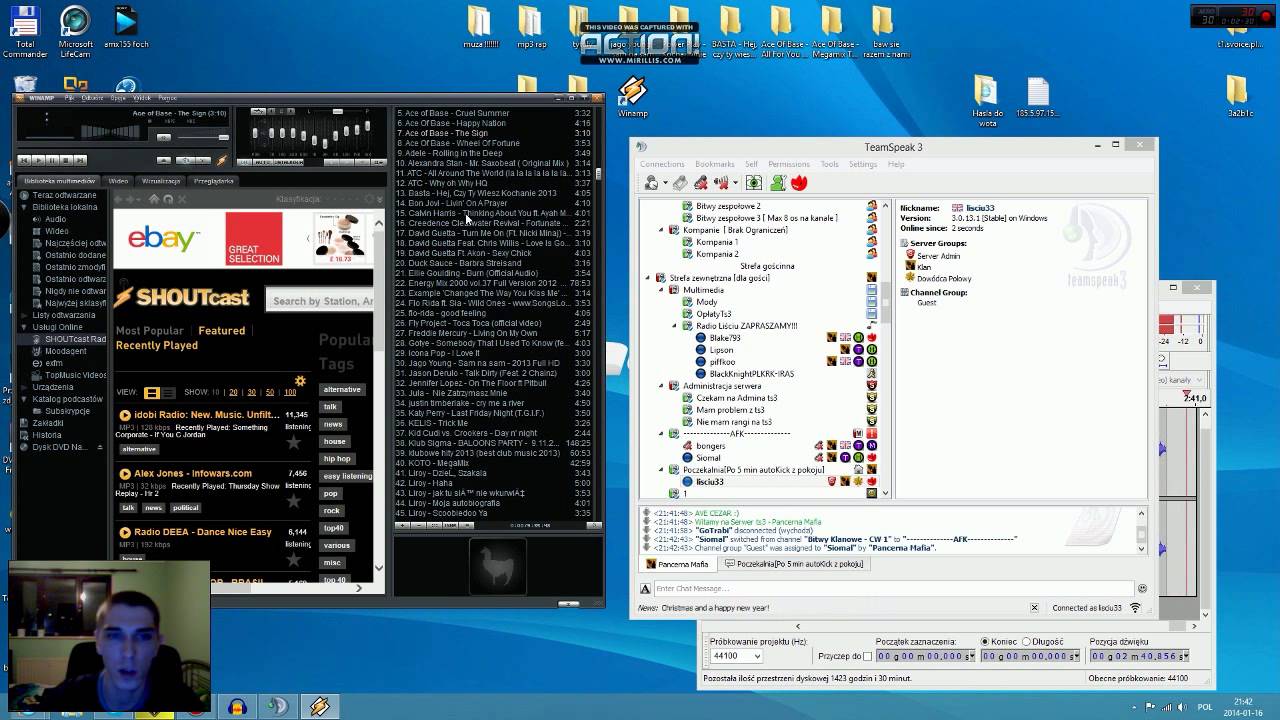Open the TeamSpeak Settings menu
Image resolution: width=1280 pixels, height=720 pixels.
point(863,164)
